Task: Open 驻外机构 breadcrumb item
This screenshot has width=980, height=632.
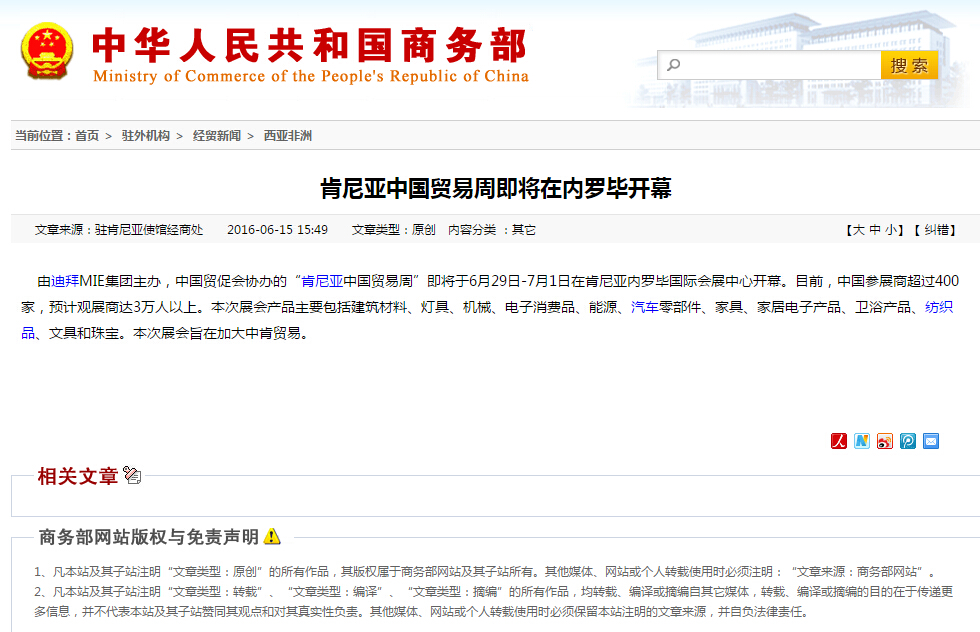Action: [146, 136]
